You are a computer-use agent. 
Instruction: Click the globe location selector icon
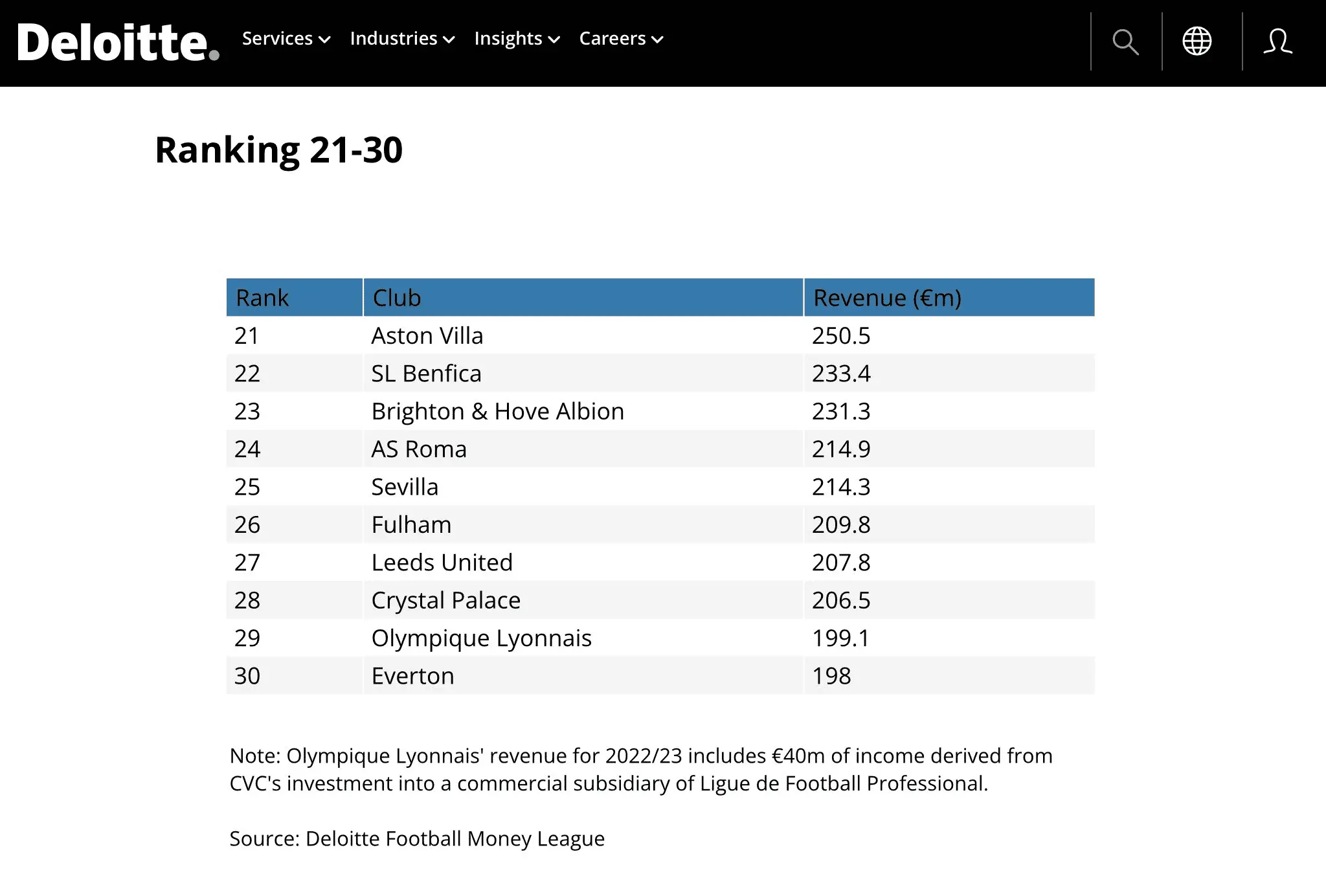[x=1197, y=41]
